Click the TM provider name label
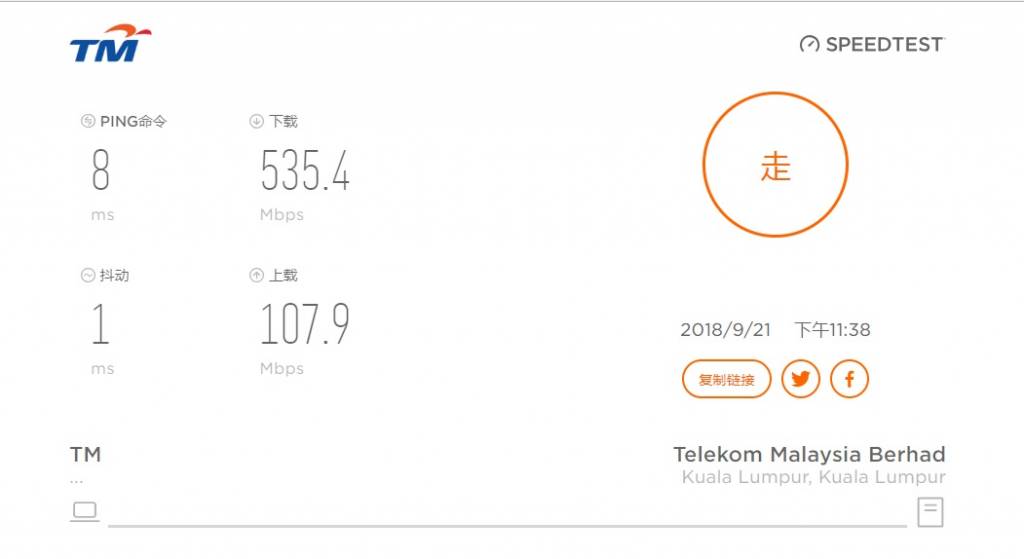This screenshot has height=559, width=1024. [86, 454]
